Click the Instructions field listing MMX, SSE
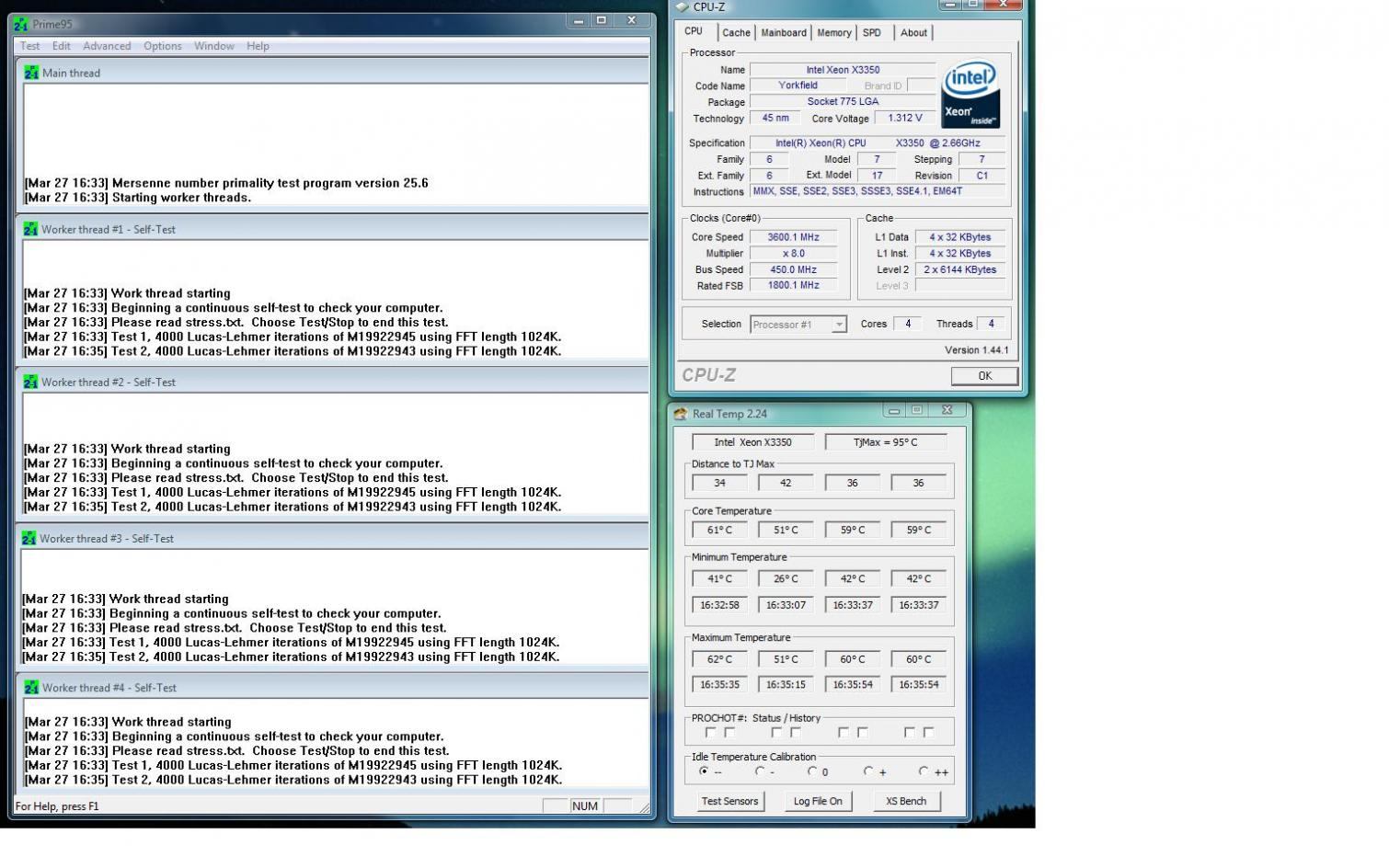This screenshot has width=1389, height=868. click(x=878, y=191)
